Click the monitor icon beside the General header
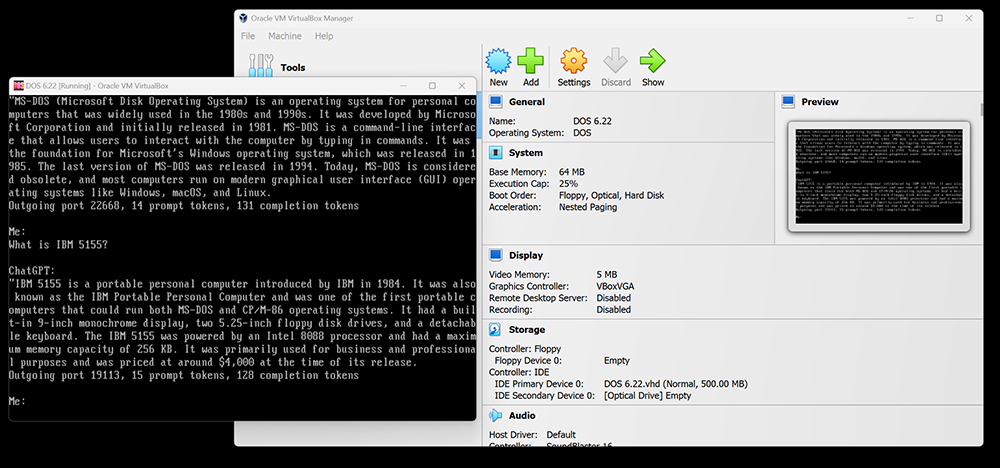1000x468 pixels. [496, 102]
